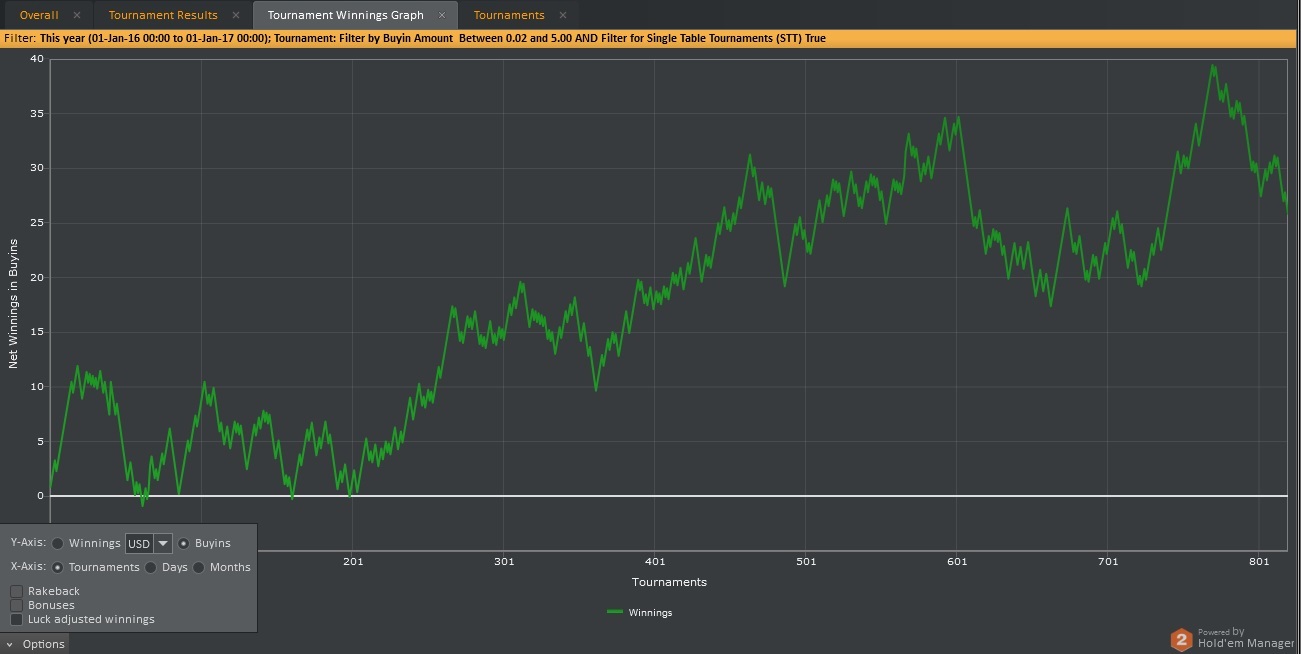Click the 0 y-axis tick label
Viewport: 1301px width, 654px height.
(41, 496)
